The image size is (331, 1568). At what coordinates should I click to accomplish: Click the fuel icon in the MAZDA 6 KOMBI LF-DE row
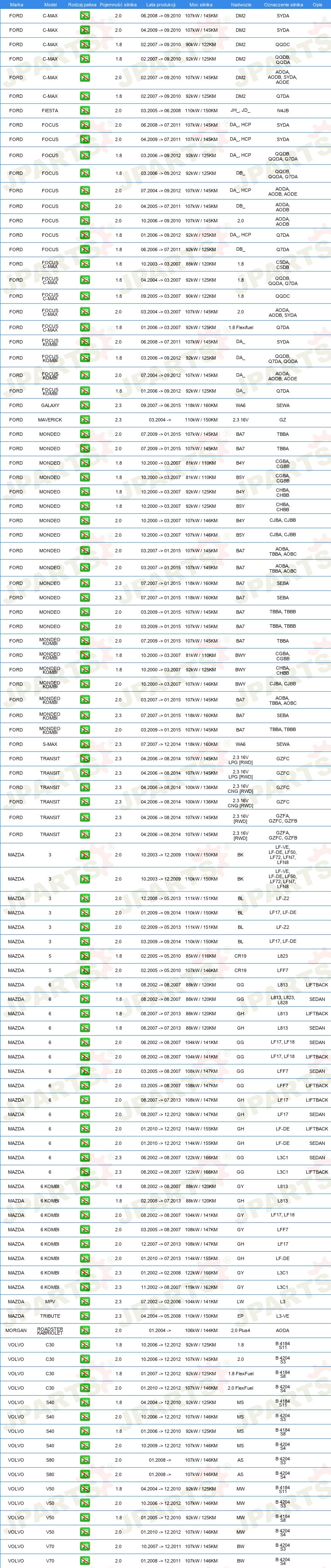(85, 1259)
